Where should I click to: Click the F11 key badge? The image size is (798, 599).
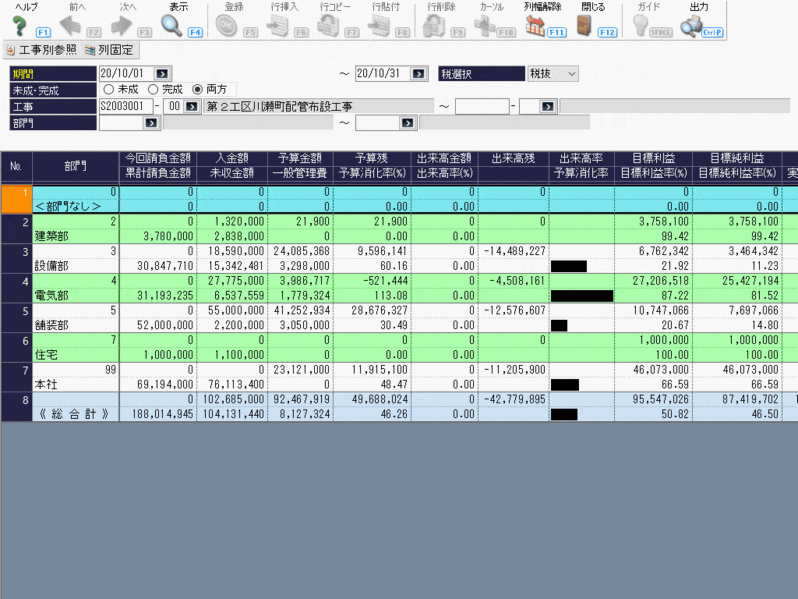[x=557, y=33]
